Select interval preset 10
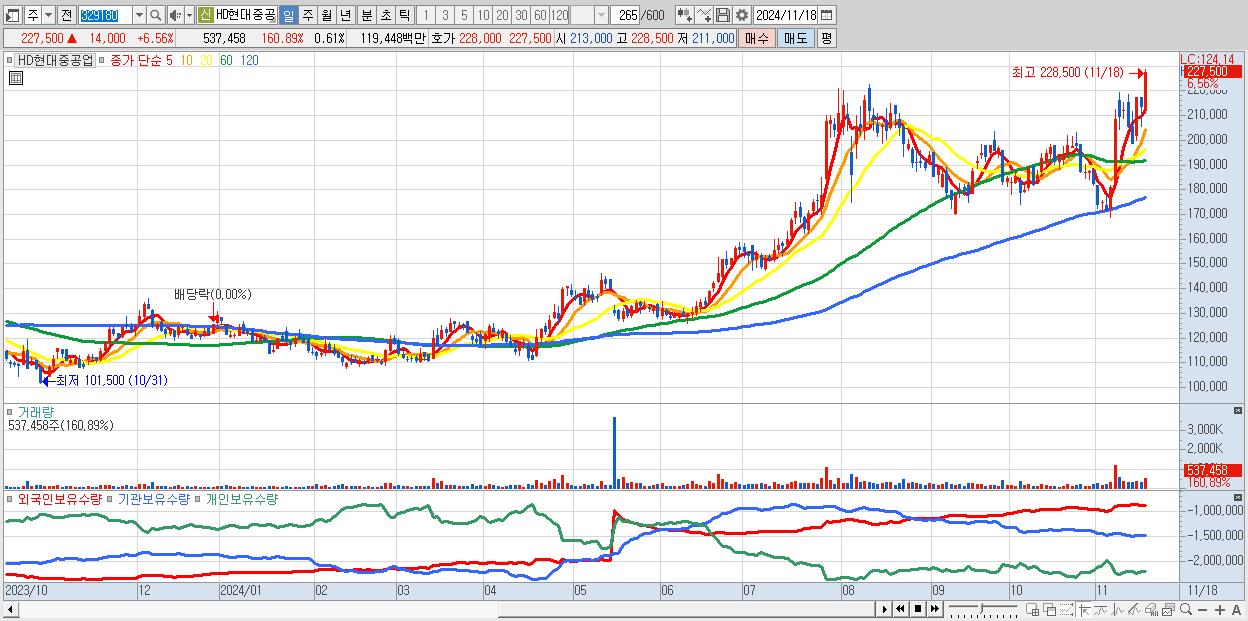This screenshot has height=621, width=1248. (483, 15)
